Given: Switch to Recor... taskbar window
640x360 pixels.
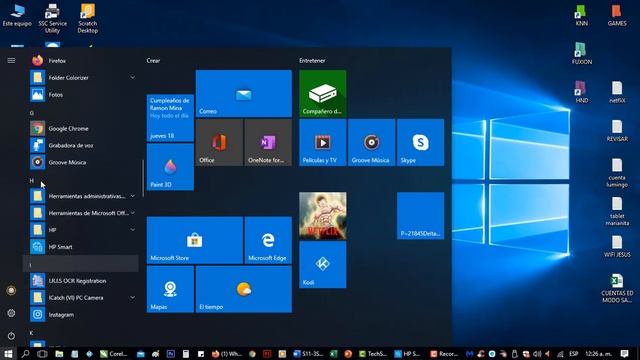Looking at the screenshot, I should pyautogui.click(x=444, y=353).
